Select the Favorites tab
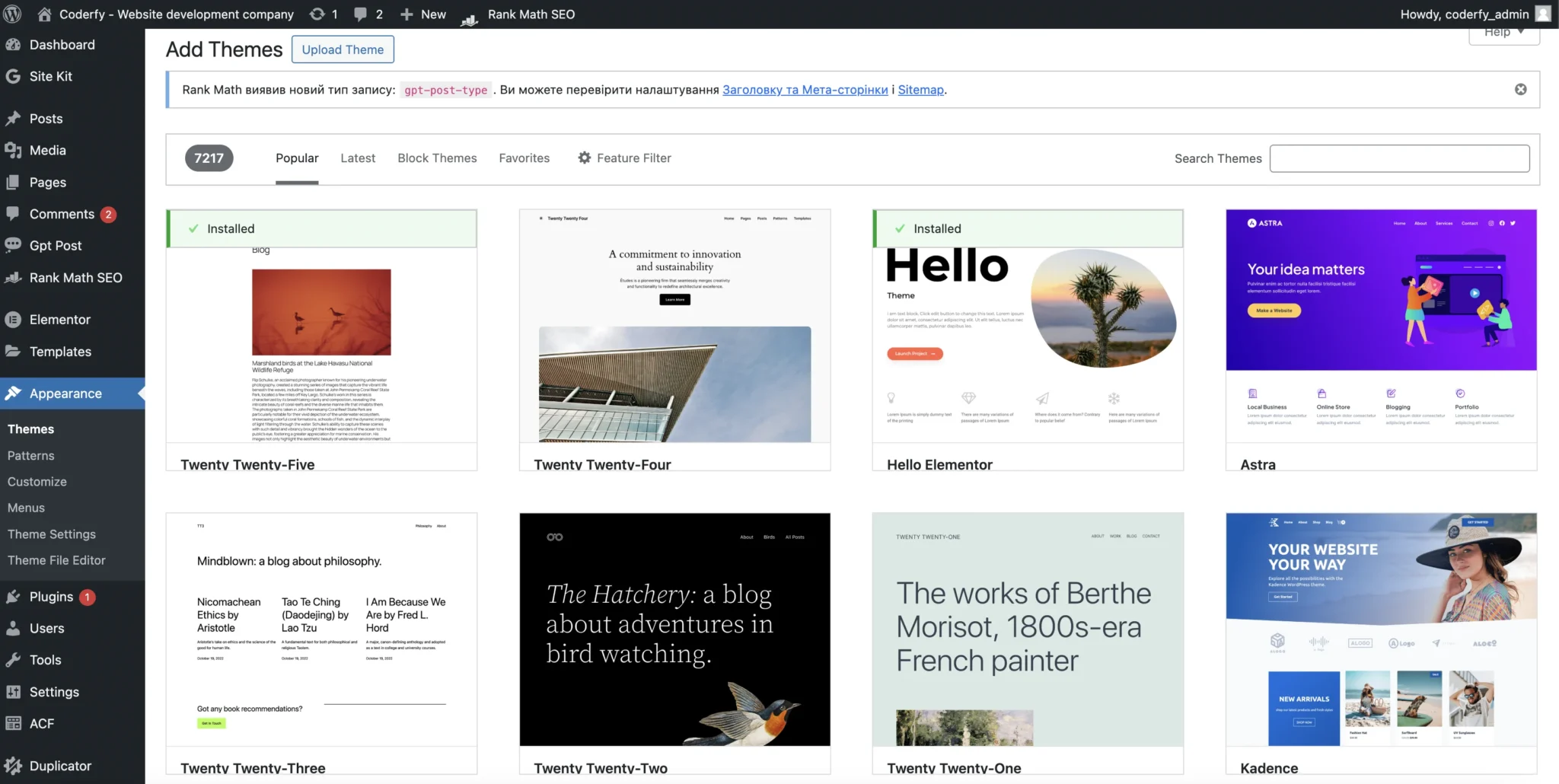Image resolution: width=1559 pixels, height=784 pixels. pyautogui.click(x=524, y=158)
